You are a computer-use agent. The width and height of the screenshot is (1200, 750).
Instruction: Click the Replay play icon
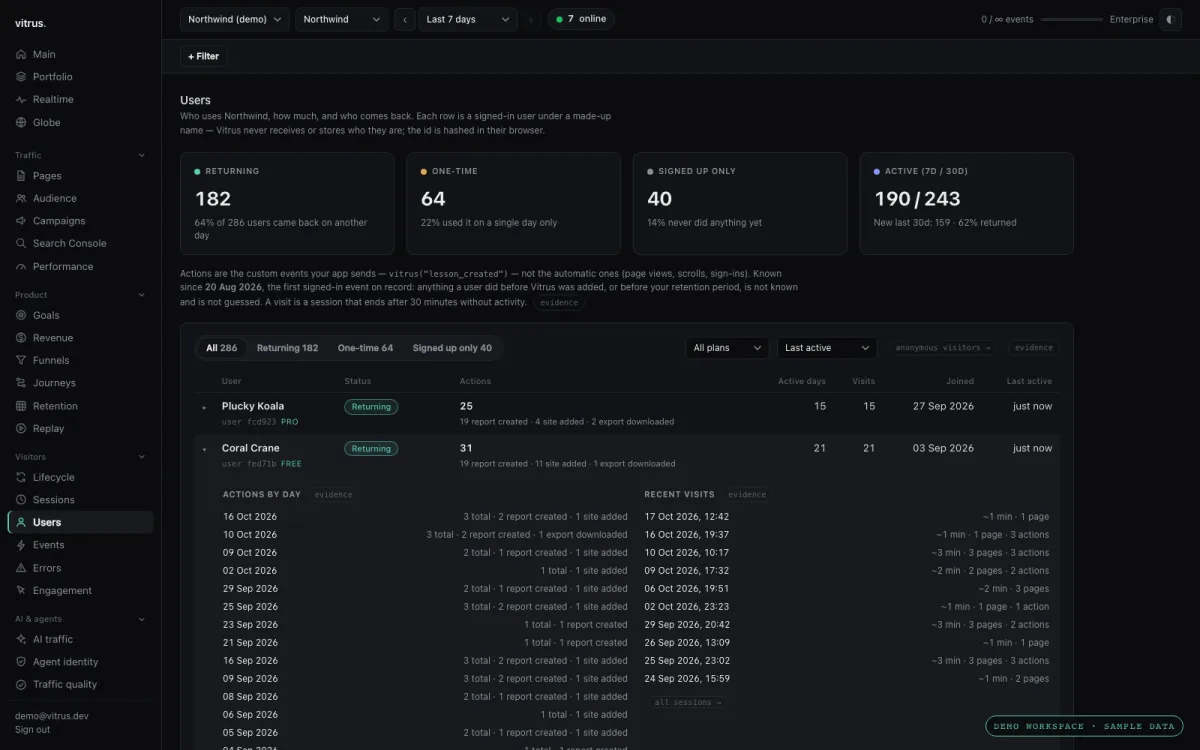(21, 428)
